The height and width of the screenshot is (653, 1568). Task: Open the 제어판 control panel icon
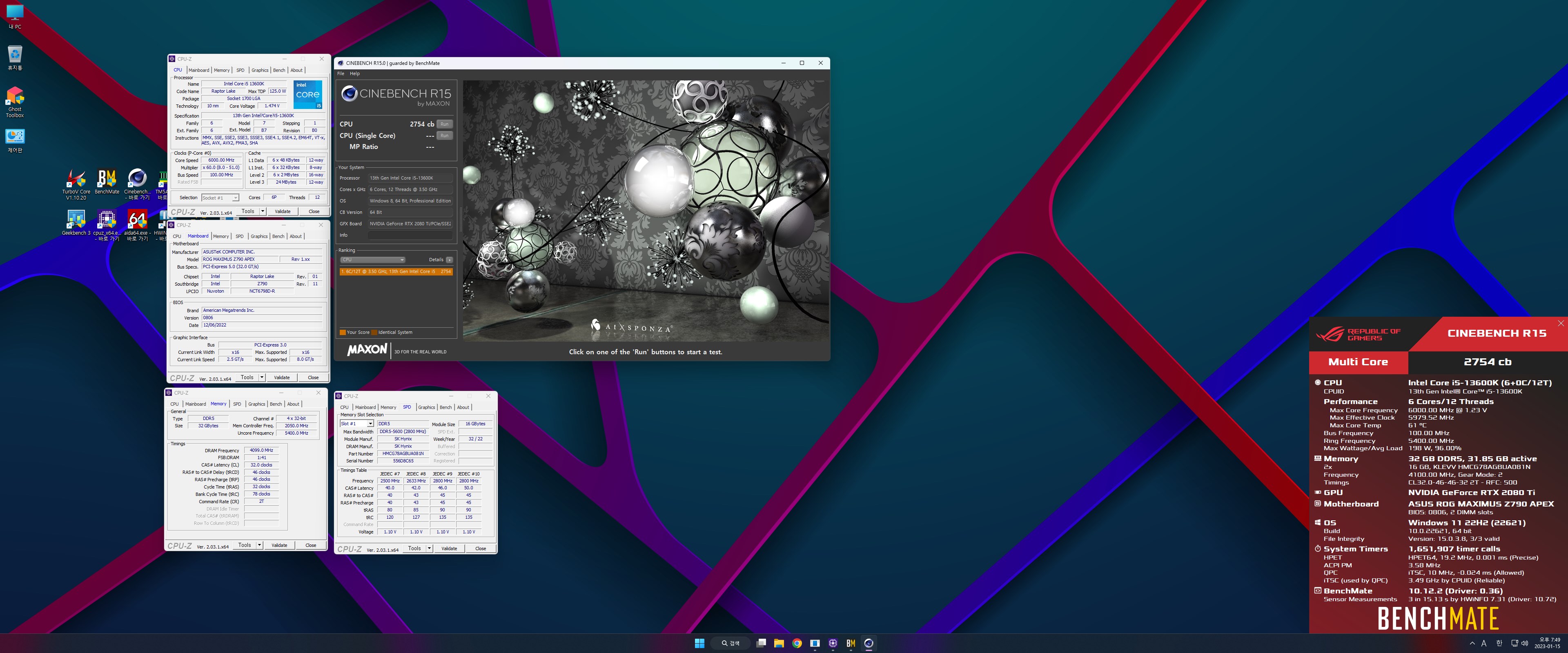pos(15,140)
